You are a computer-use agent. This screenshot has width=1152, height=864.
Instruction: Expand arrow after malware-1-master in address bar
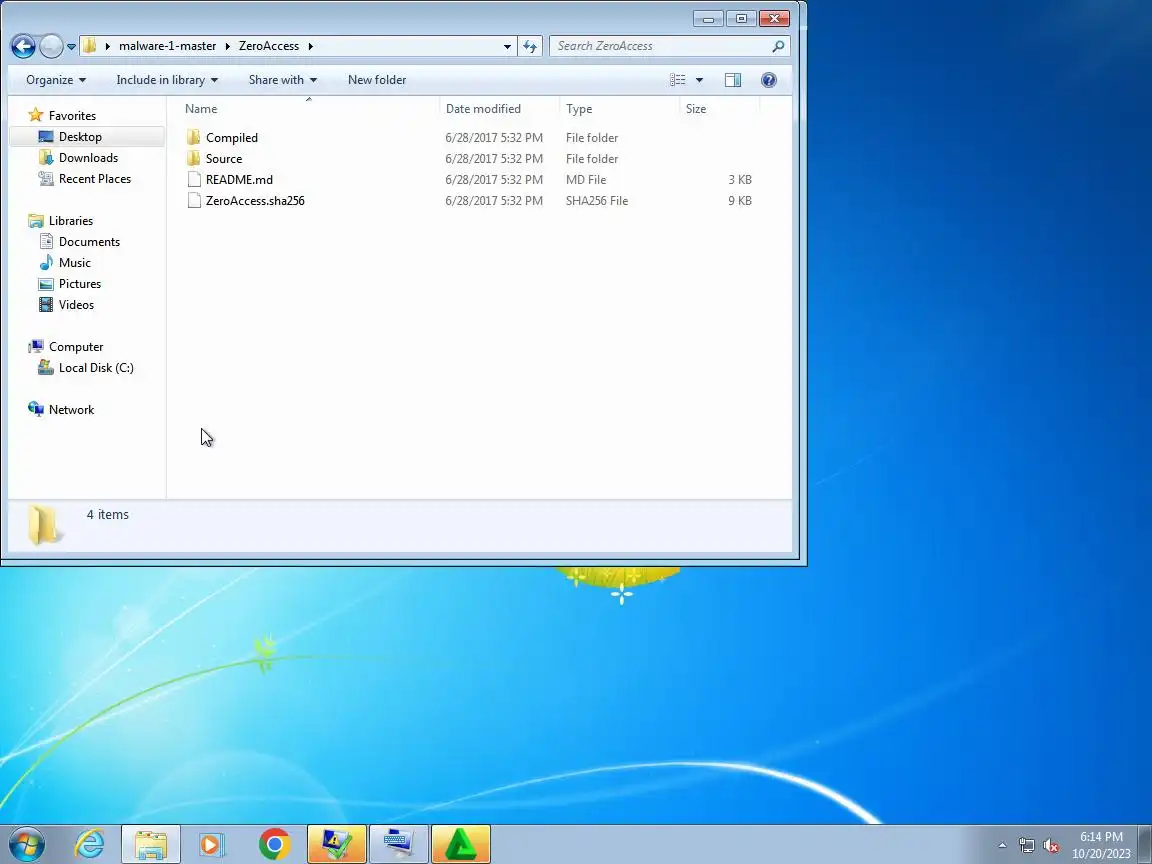(227, 46)
